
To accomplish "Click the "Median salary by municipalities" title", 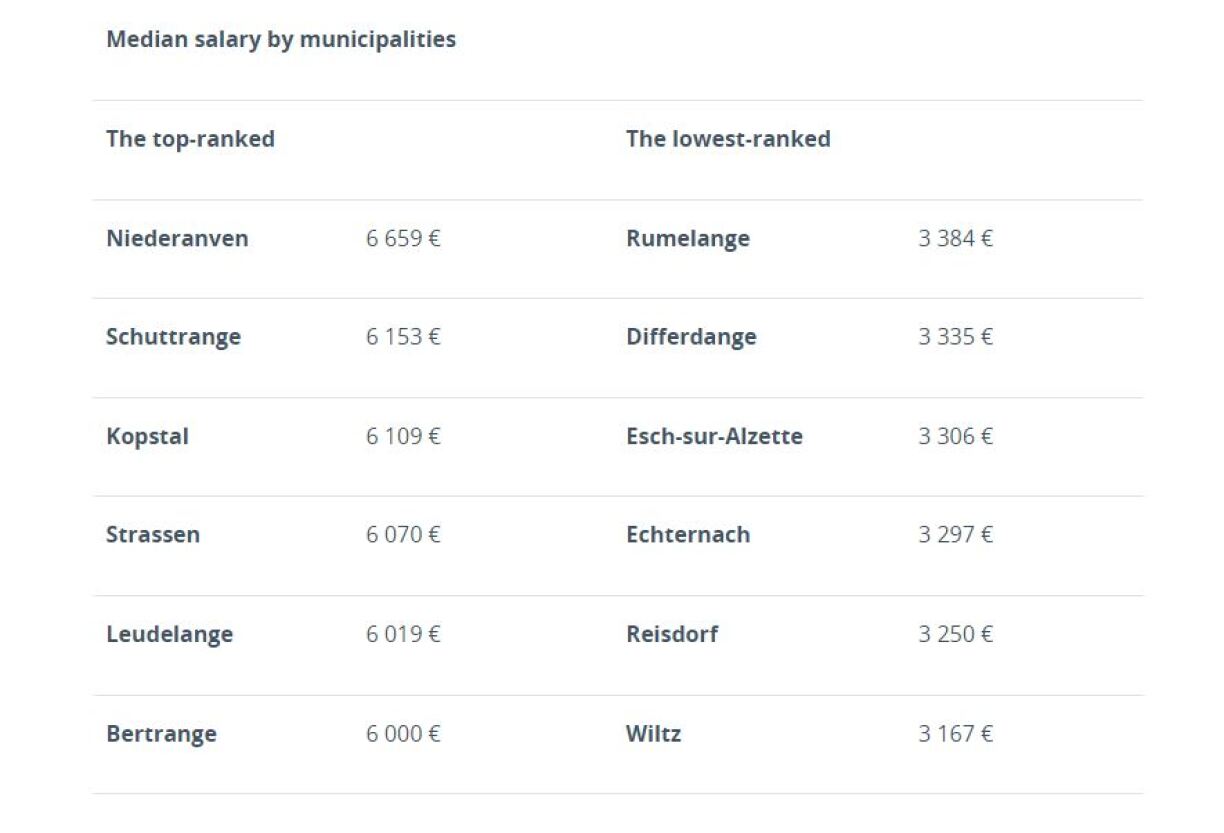I will pyautogui.click(x=281, y=40).
